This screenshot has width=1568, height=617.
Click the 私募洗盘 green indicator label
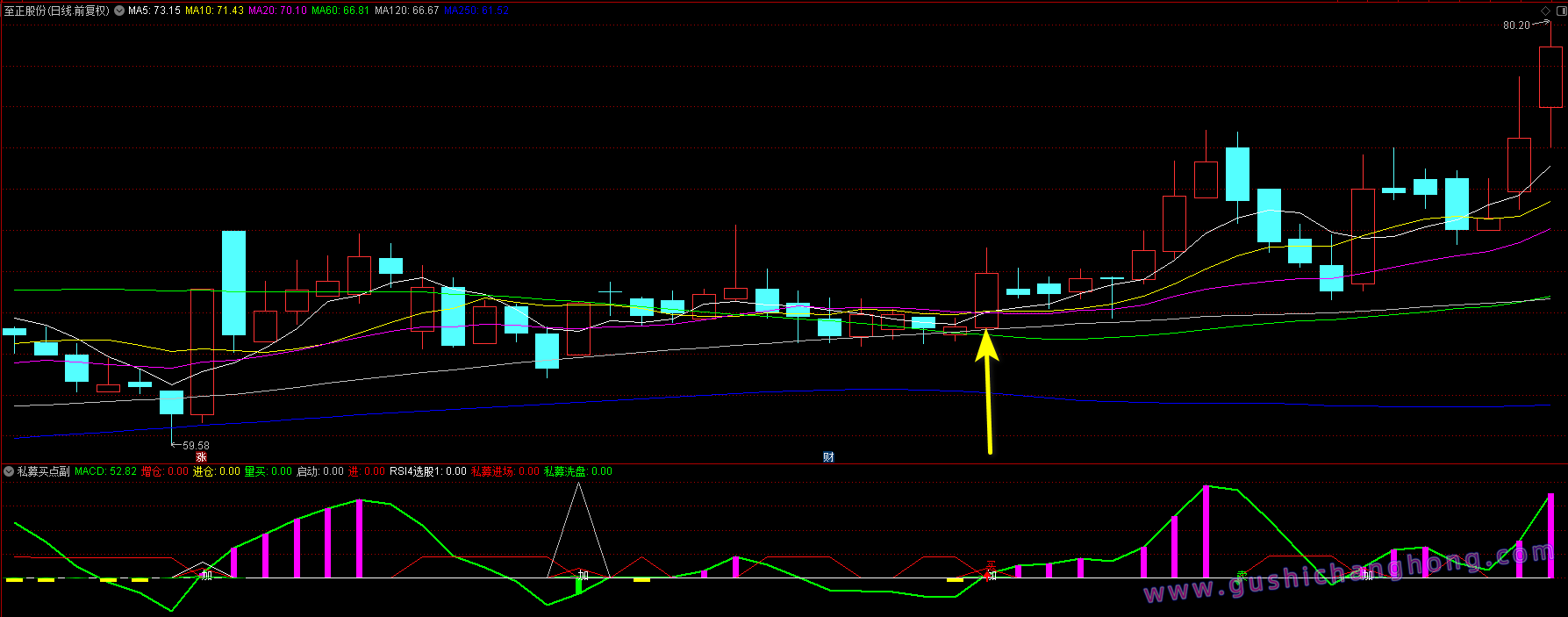click(x=577, y=471)
